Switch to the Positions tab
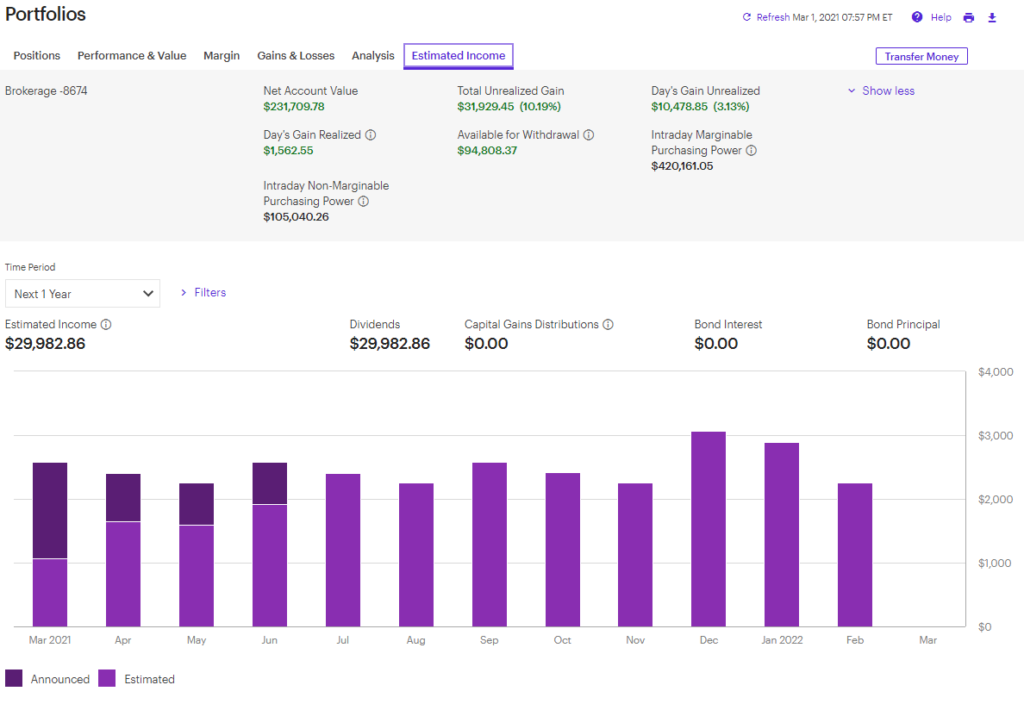The height and width of the screenshot is (710, 1024). point(37,56)
